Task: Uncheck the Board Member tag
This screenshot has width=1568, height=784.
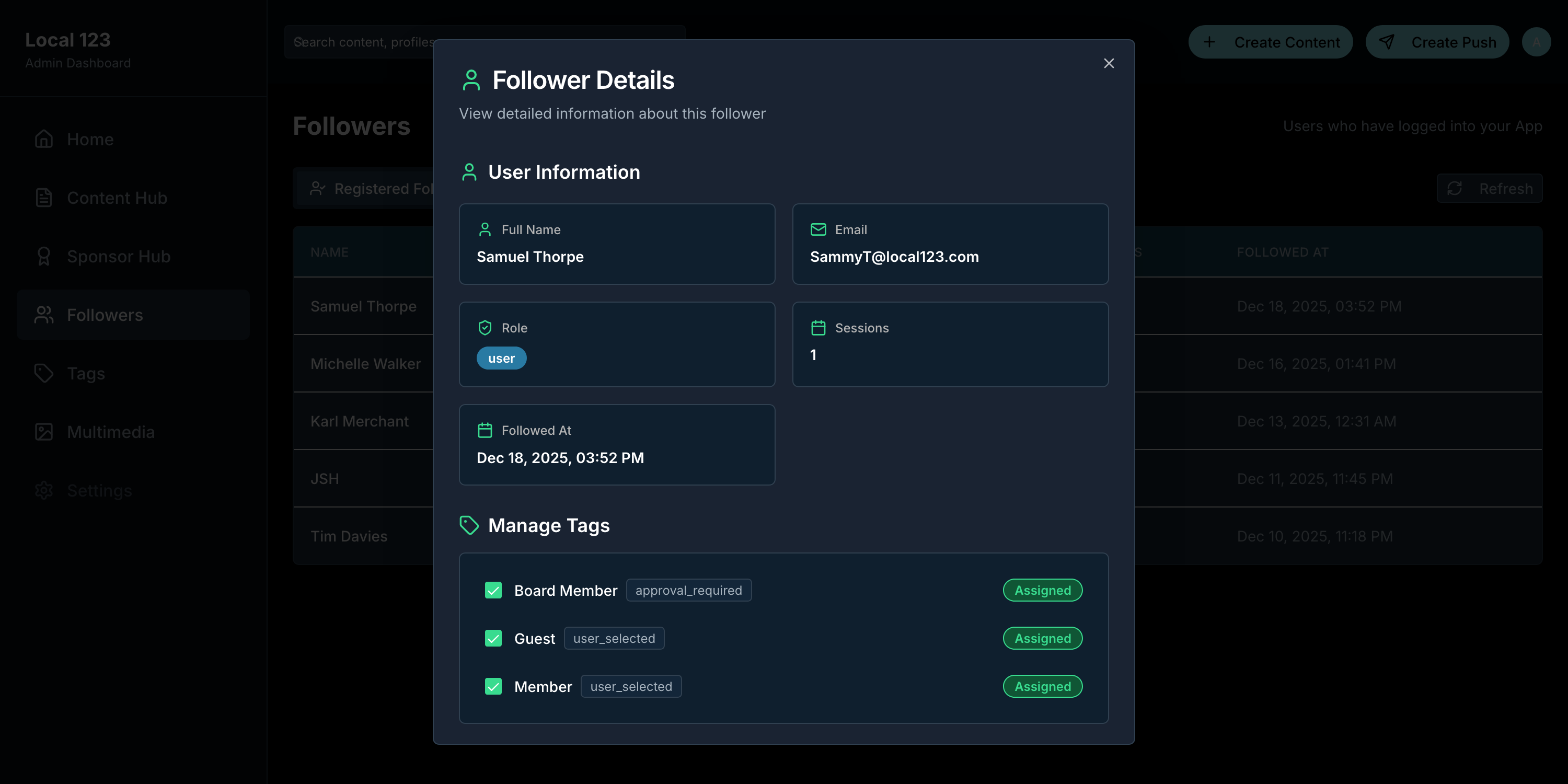Action: tap(493, 590)
